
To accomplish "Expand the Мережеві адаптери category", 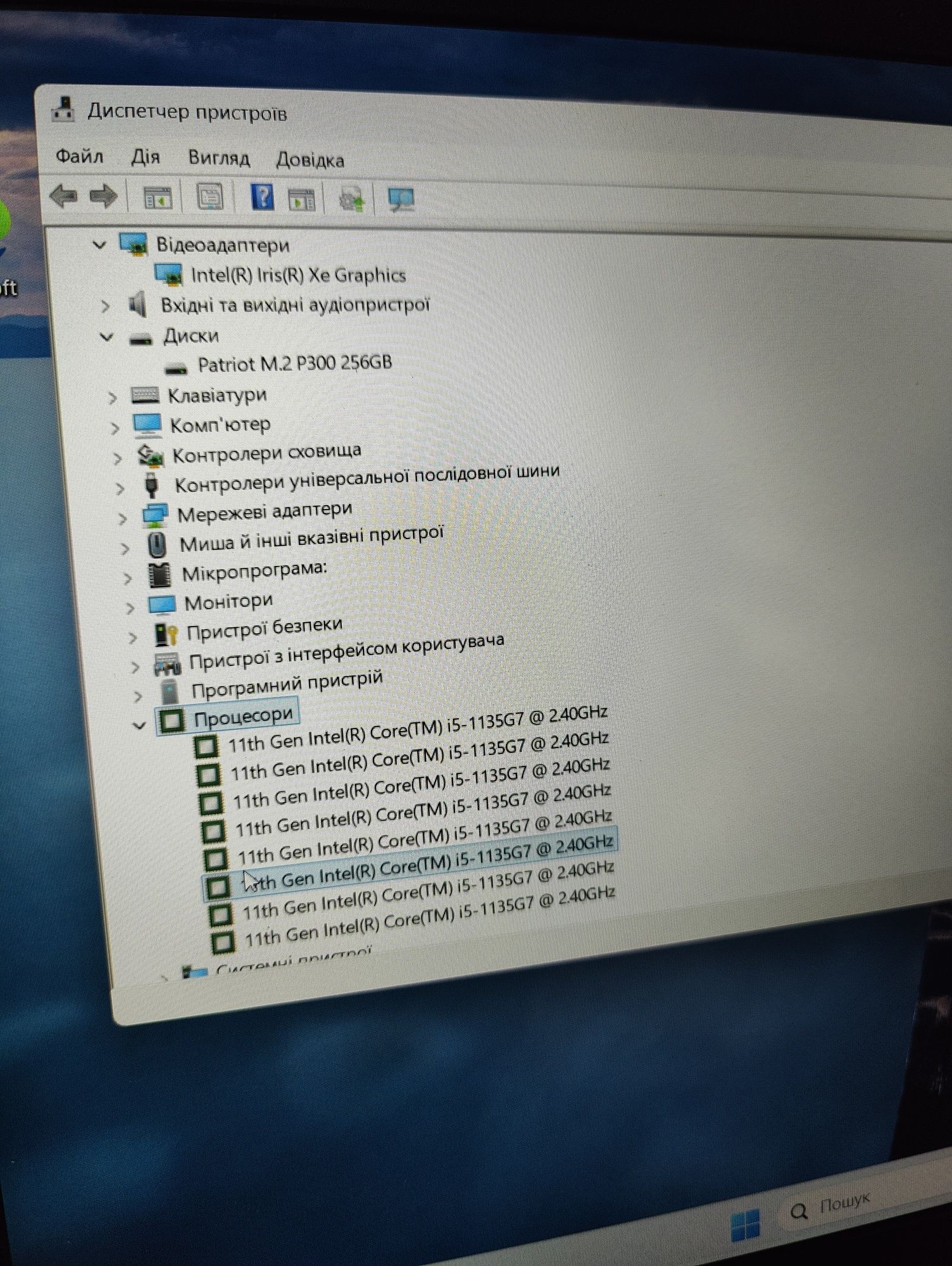I will click(123, 518).
